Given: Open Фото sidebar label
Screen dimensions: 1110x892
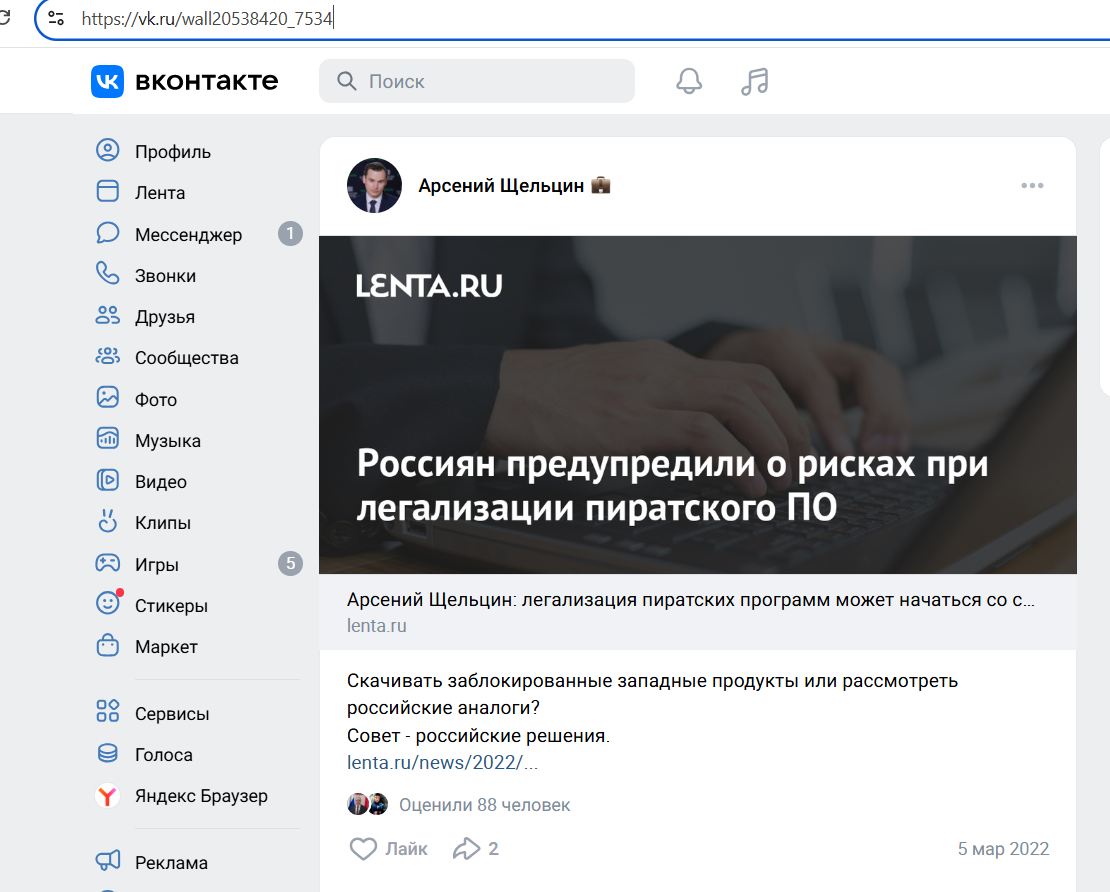Looking at the screenshot, I should click(x=156, y=399).
